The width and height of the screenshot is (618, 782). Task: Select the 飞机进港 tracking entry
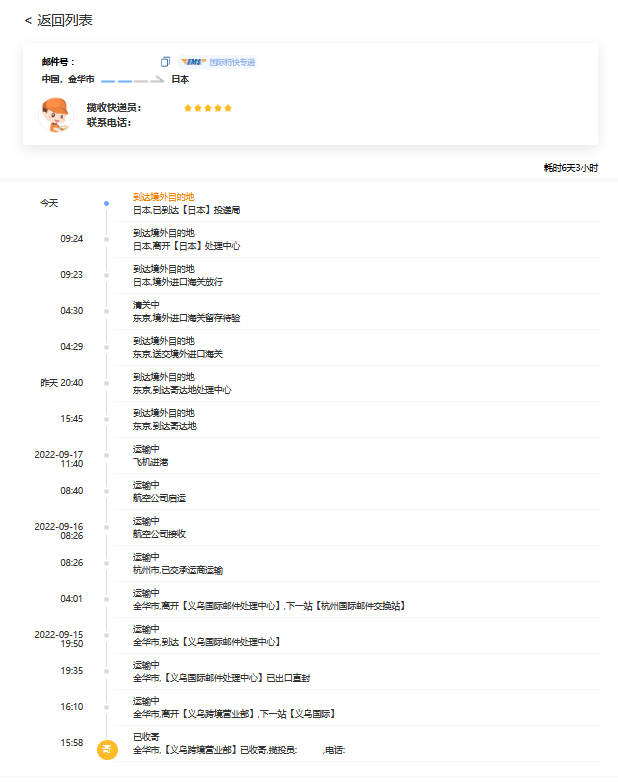151,462
